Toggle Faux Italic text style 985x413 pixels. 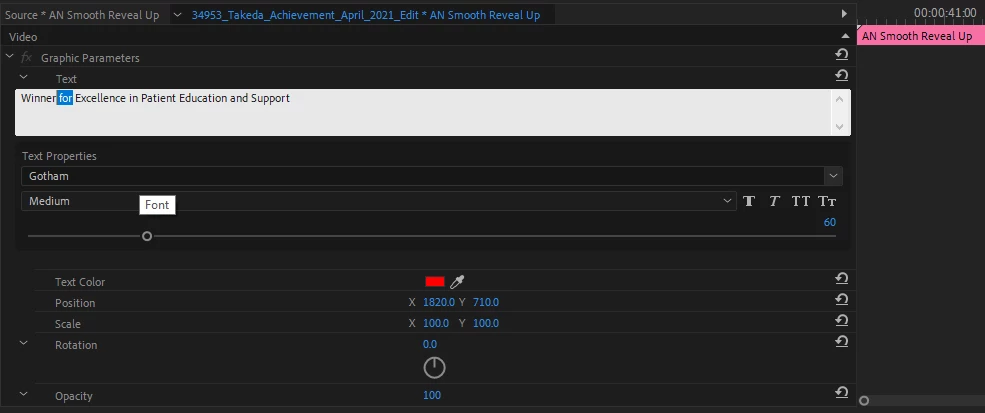(775, 201)
